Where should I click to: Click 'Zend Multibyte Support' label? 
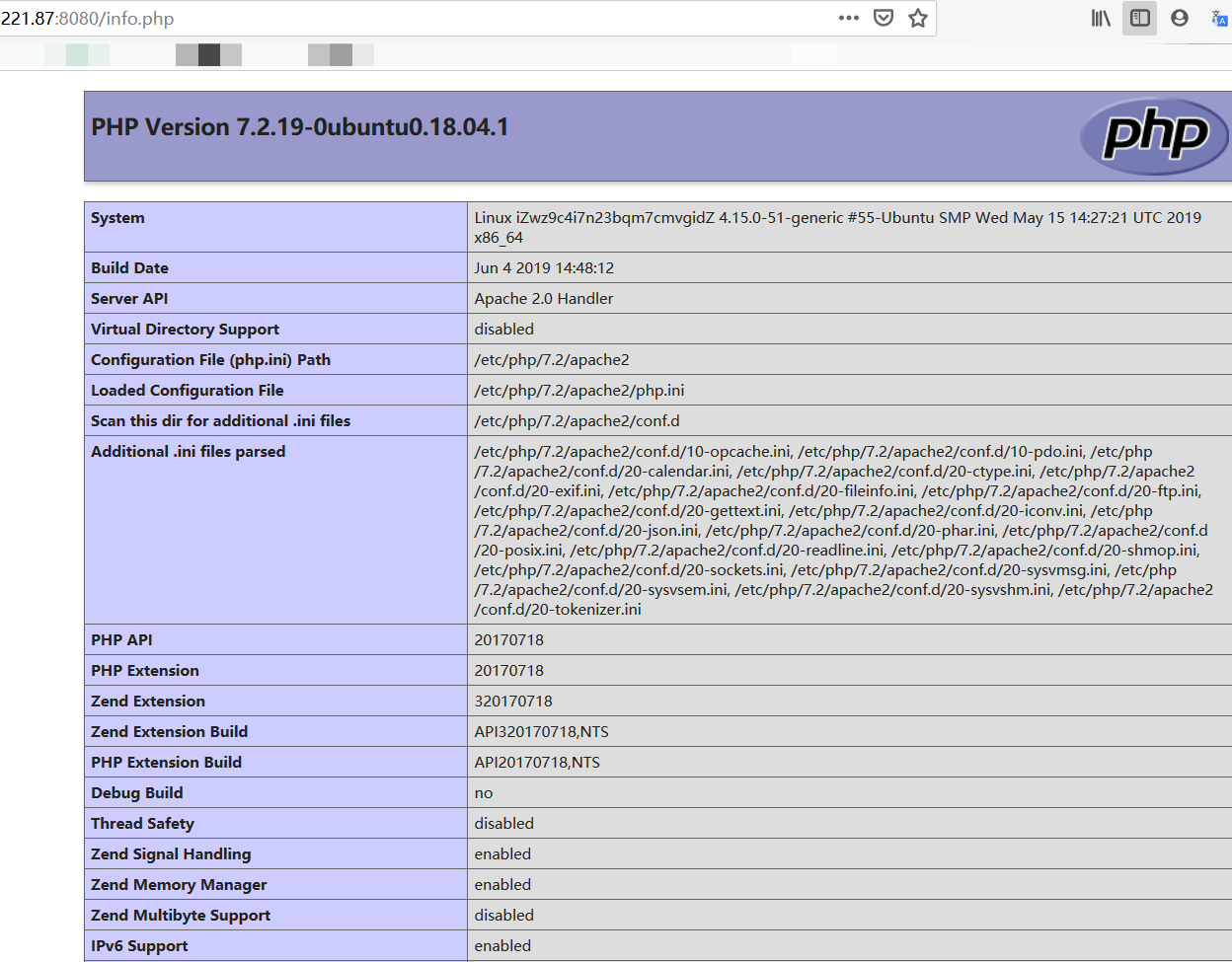[181, 916]
